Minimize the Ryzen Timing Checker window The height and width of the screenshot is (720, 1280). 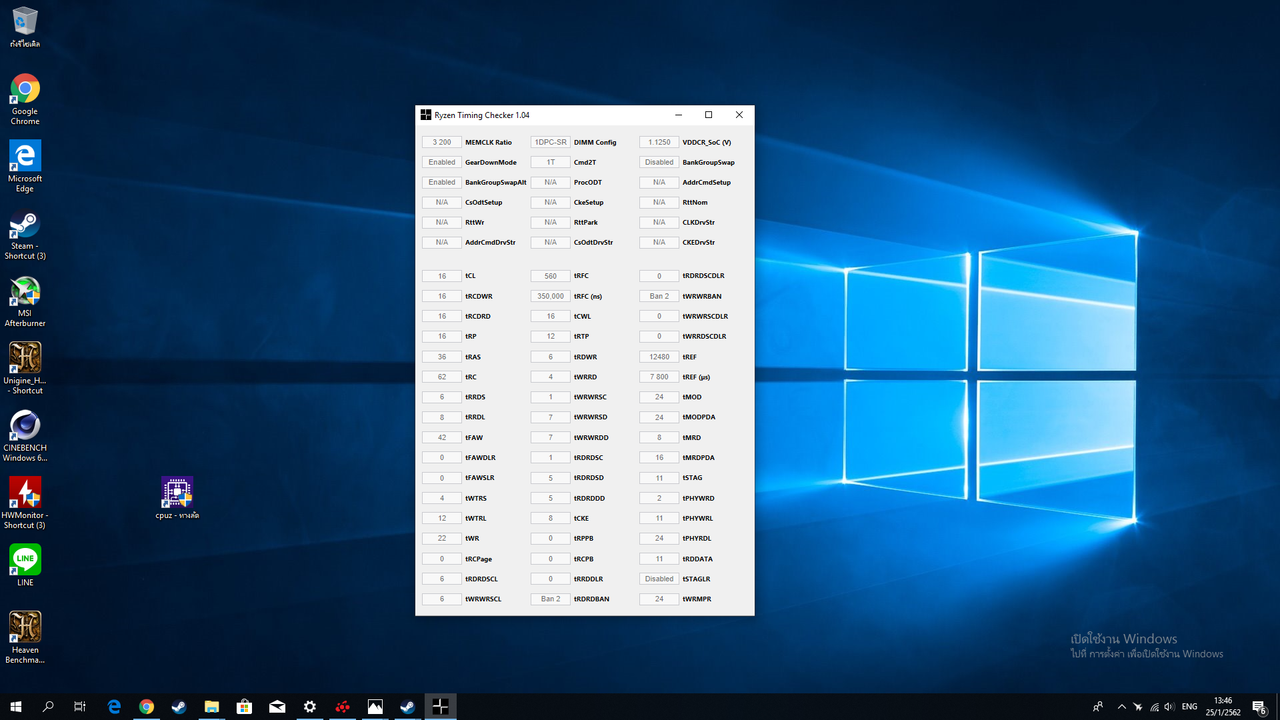point(677,115)
